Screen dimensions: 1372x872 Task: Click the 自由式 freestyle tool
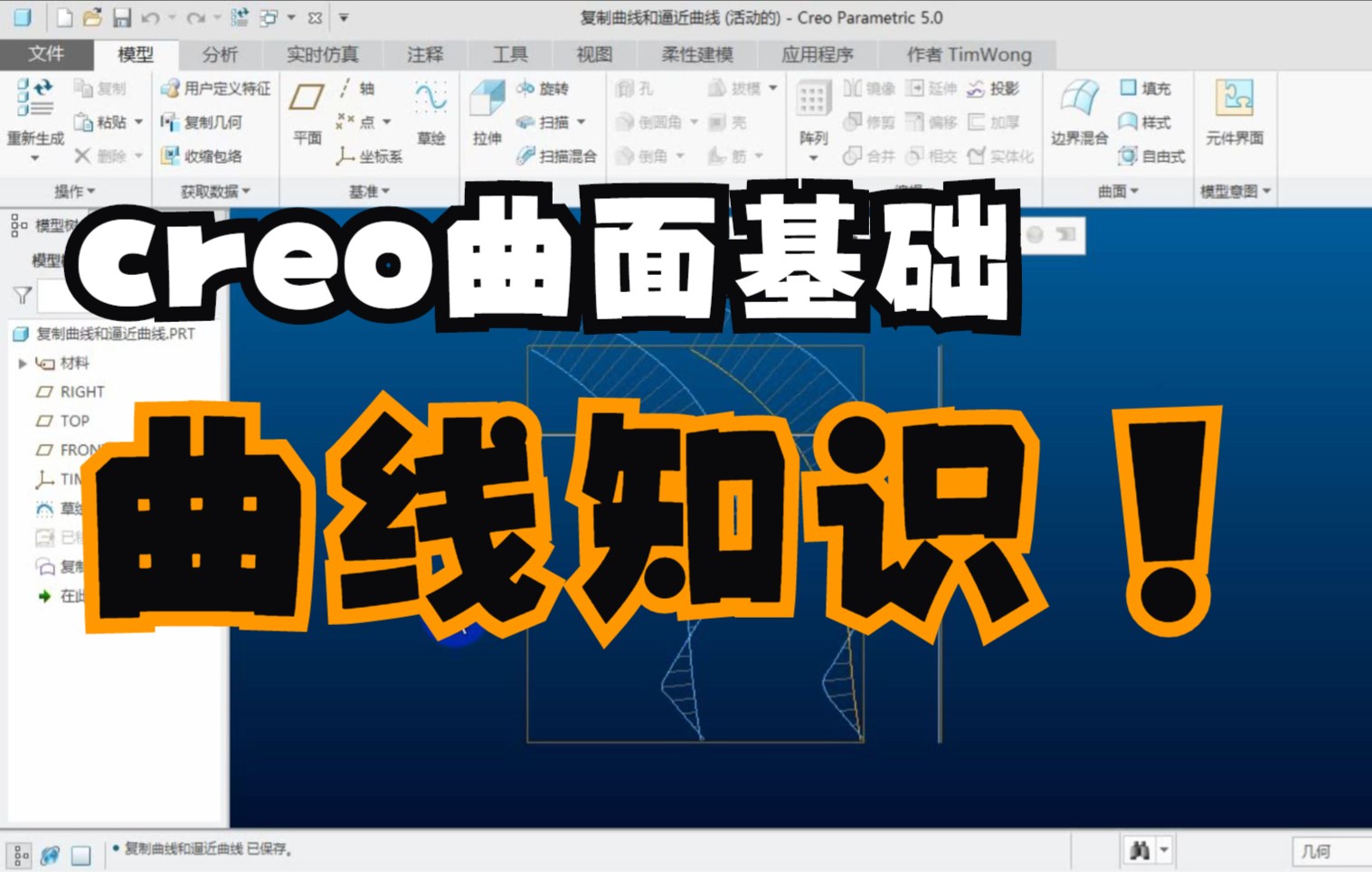[x=1151, y=156]
